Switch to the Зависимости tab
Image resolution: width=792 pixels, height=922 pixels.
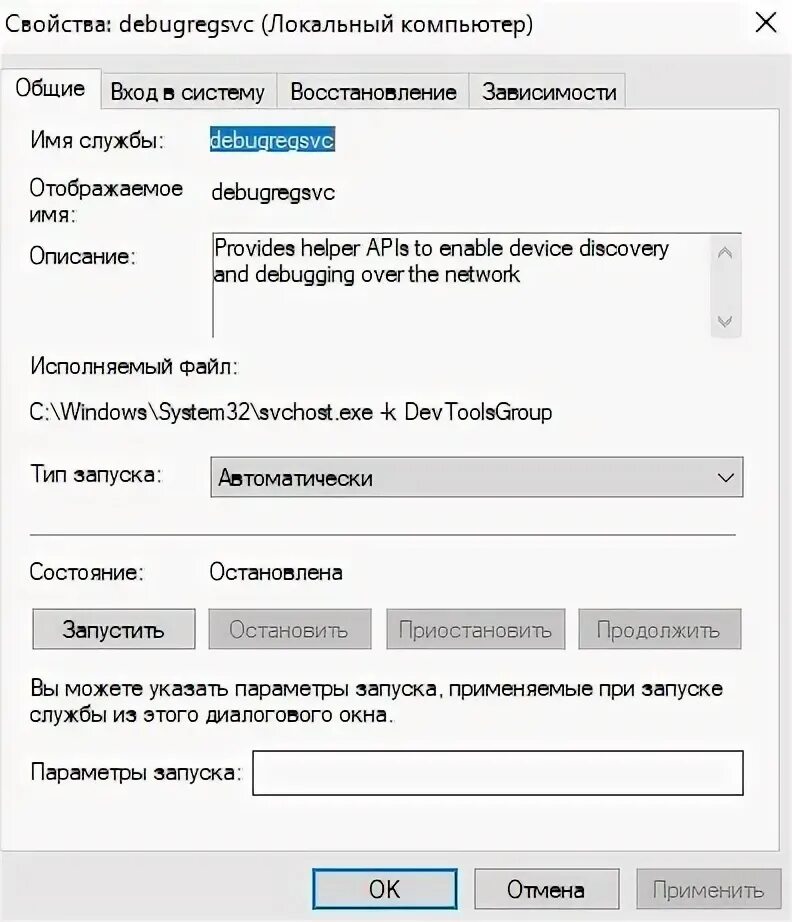pos(549,92)
